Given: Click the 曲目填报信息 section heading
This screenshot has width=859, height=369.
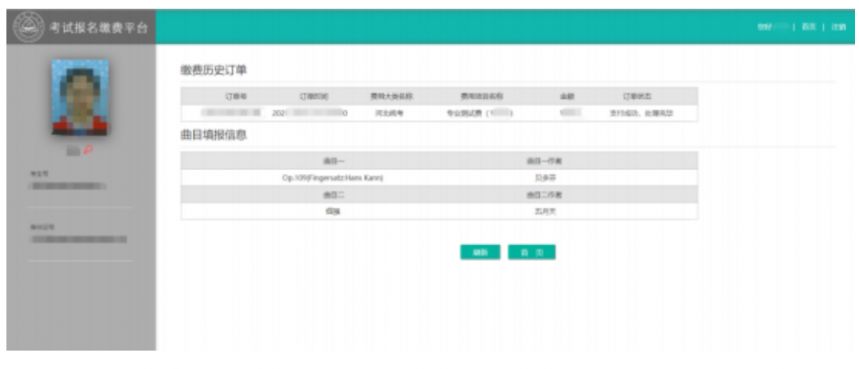Looking at the screenshot, I should coord(214,135).
